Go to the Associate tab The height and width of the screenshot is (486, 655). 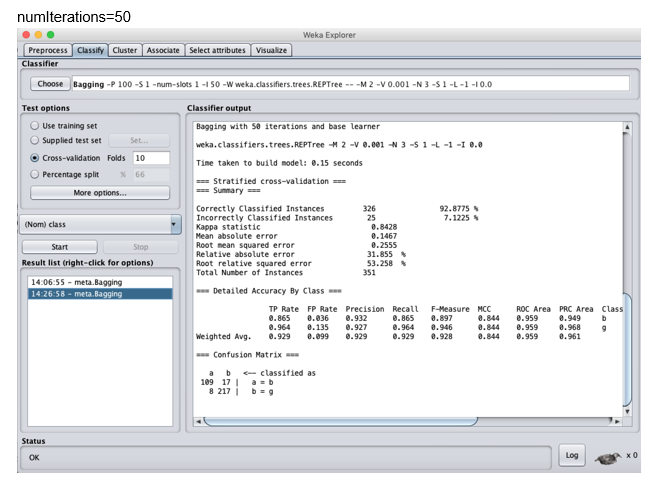click(x=163, y=50)
